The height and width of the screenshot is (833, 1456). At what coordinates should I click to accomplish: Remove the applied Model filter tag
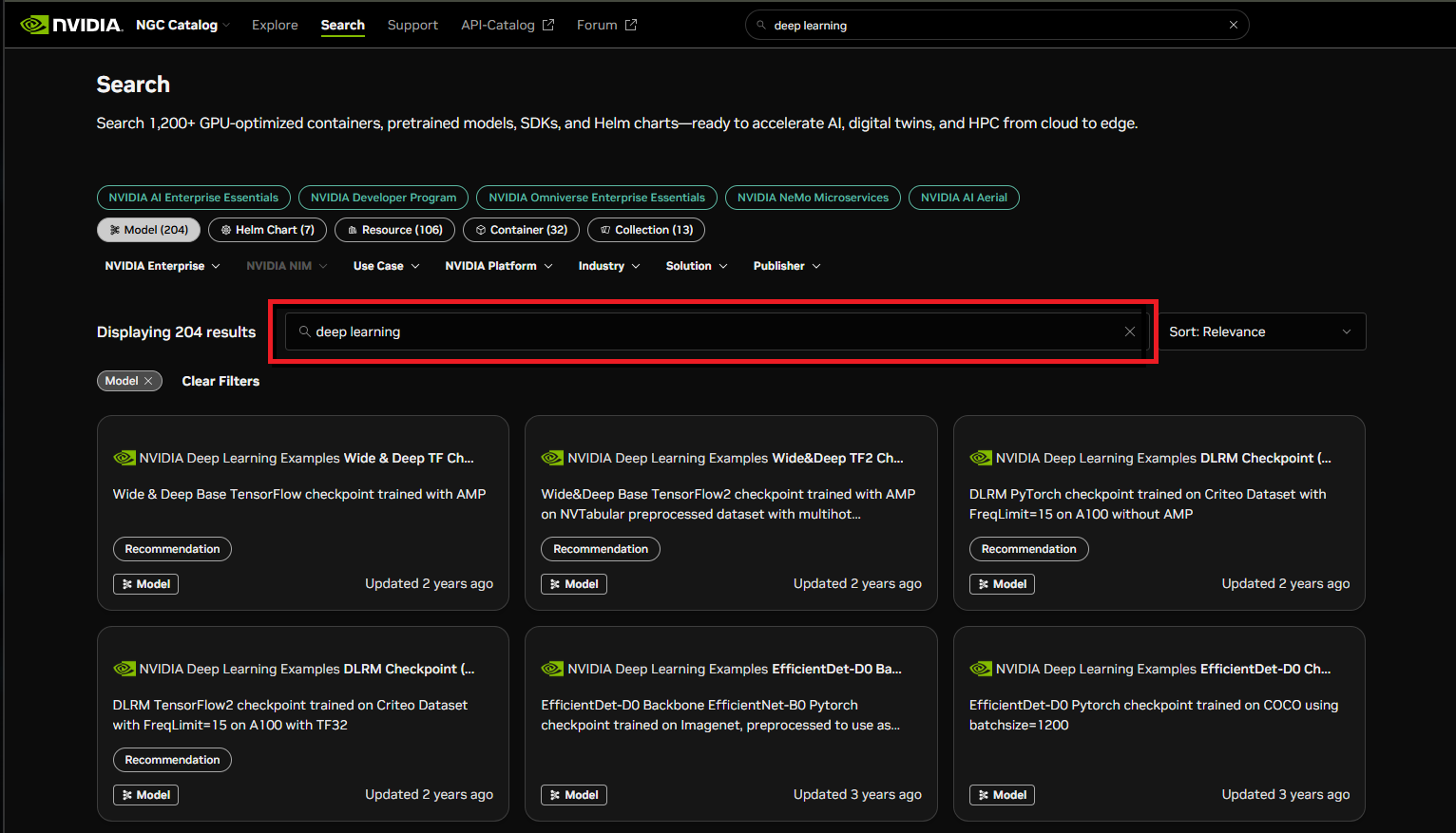148,381
